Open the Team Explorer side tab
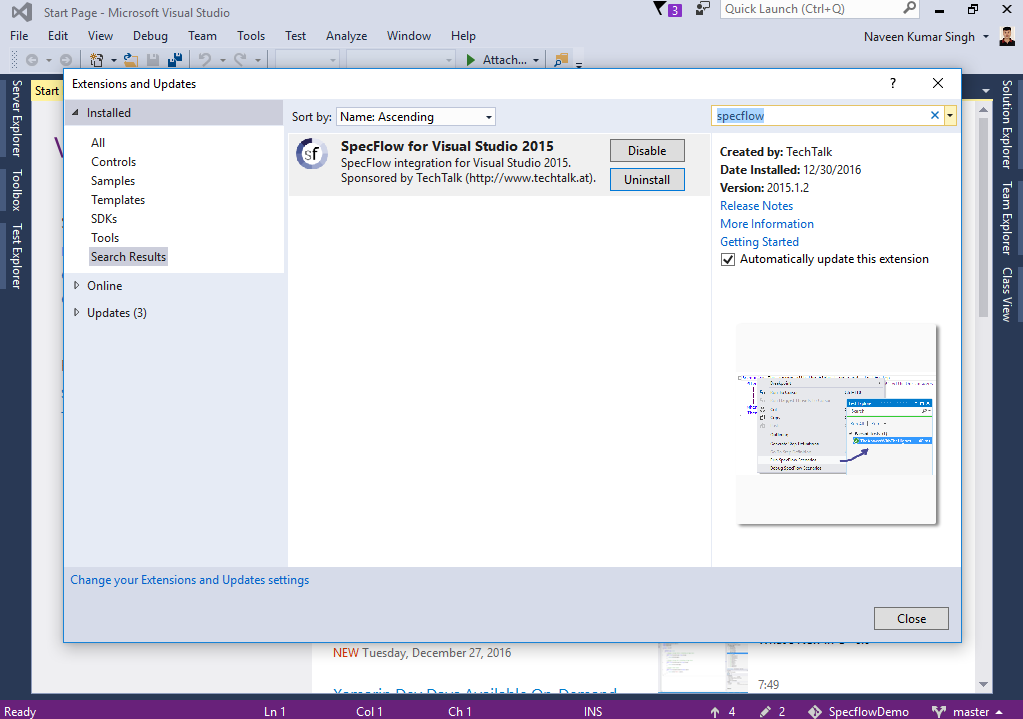The width and height of the screenshot is (1023, 719). pyautogui.click(x=1007, y=218)
